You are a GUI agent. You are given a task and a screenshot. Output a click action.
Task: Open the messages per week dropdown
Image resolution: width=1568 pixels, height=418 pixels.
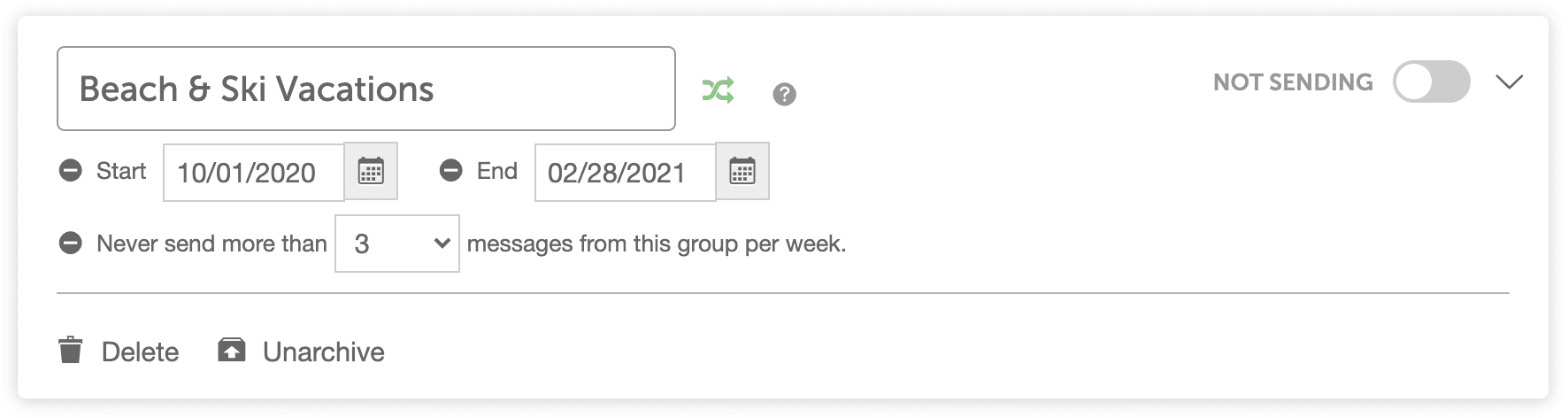point(397,244)
